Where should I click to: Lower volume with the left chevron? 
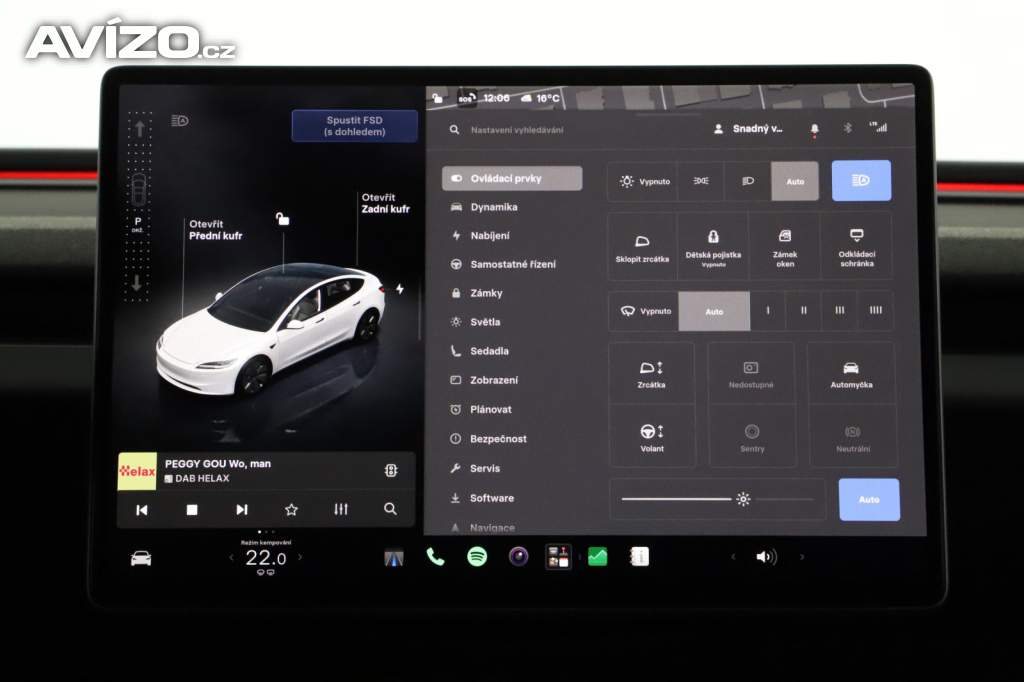pyautogui.click(x=733, y=557)
